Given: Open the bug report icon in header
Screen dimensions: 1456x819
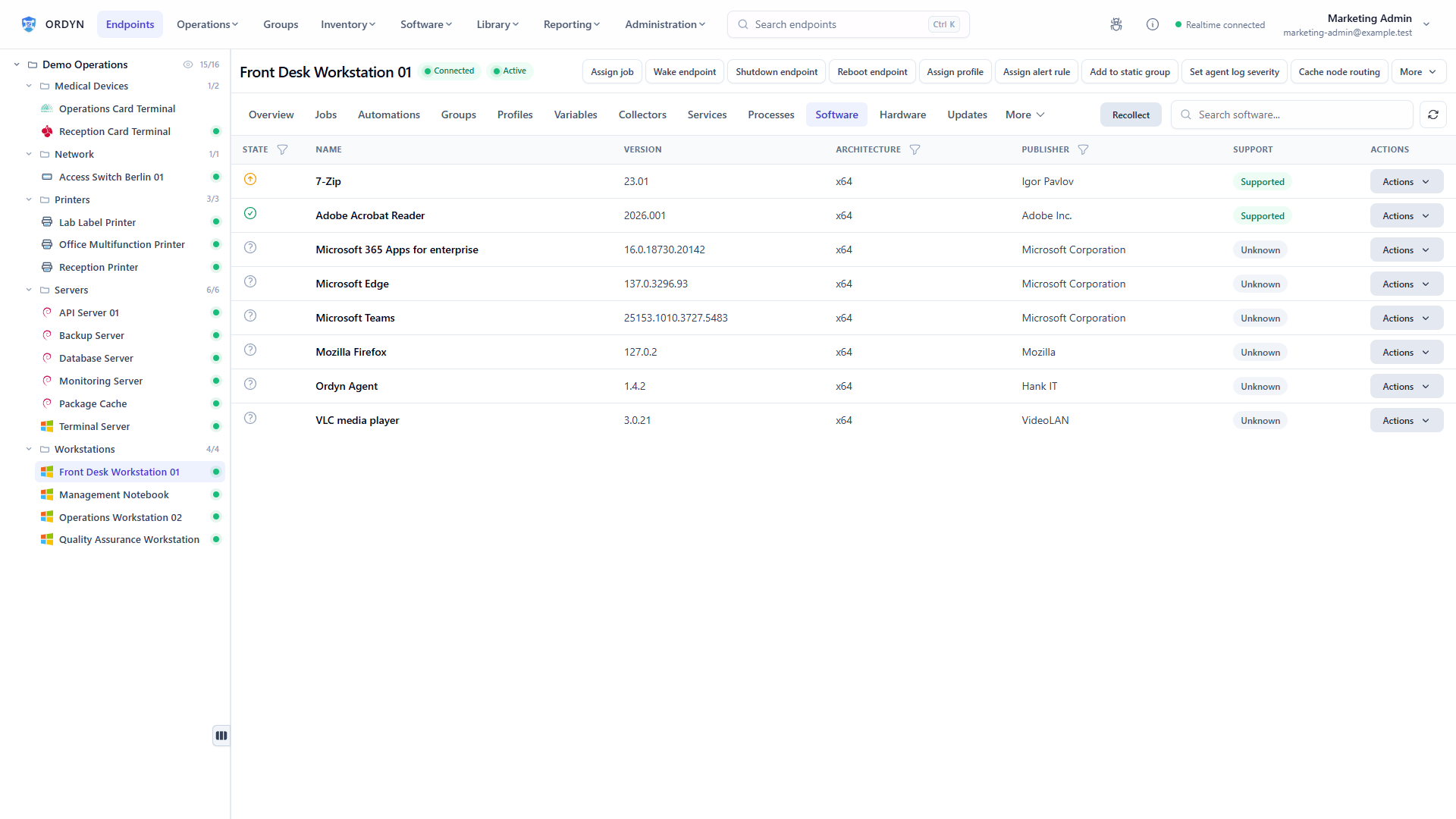Looking at the screenshot, I should [x=1116, y=24].
